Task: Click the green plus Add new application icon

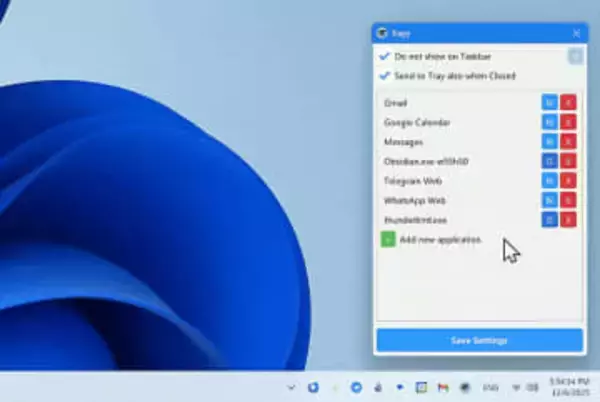Action: pyautogui.click(x=388, y=239)
